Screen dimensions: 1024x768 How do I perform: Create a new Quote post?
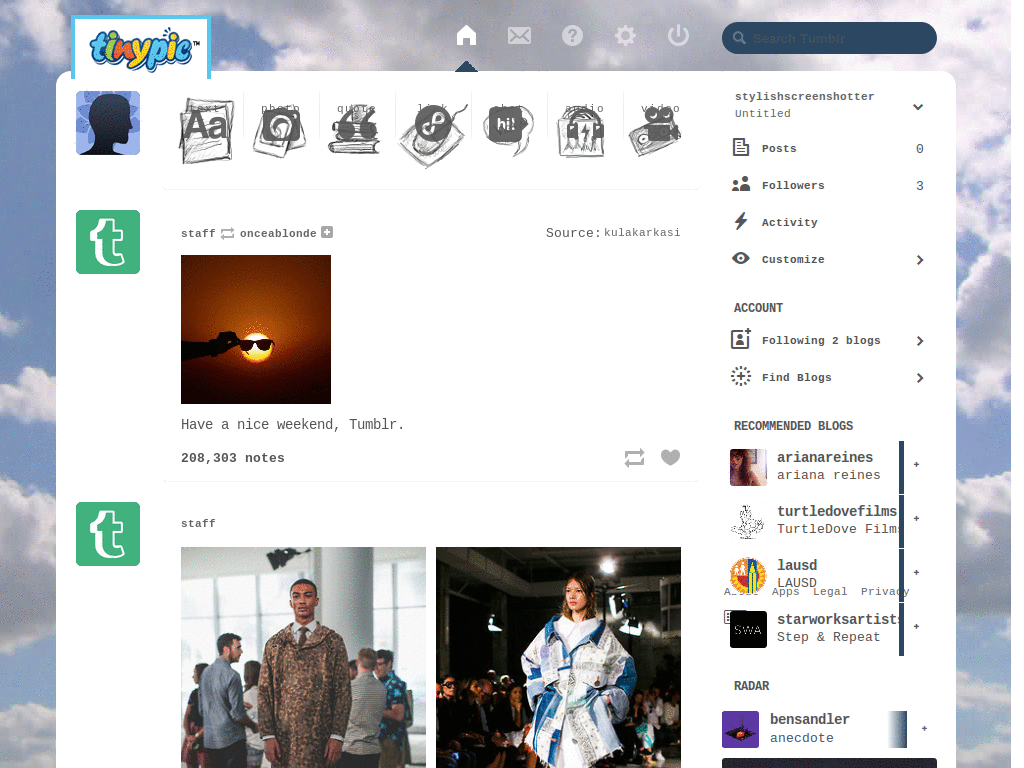click(355, 129)
